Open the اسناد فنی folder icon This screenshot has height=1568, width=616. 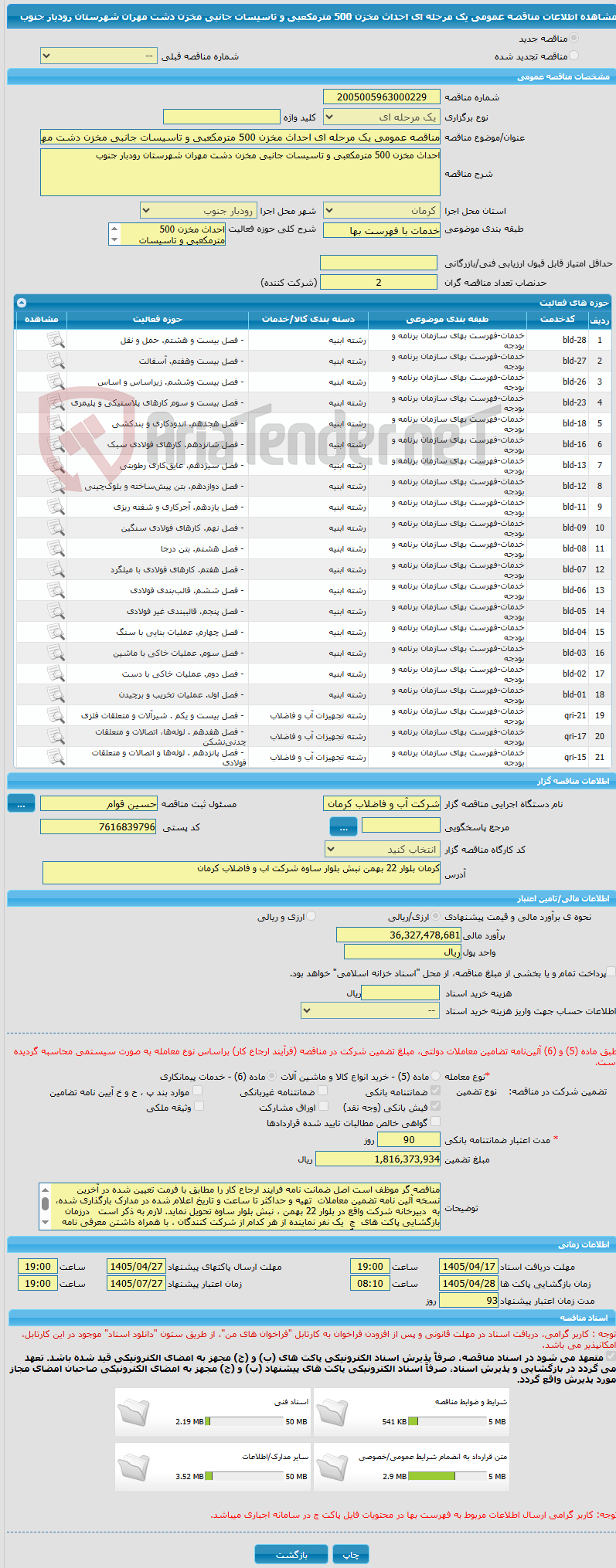(134, 1412)
